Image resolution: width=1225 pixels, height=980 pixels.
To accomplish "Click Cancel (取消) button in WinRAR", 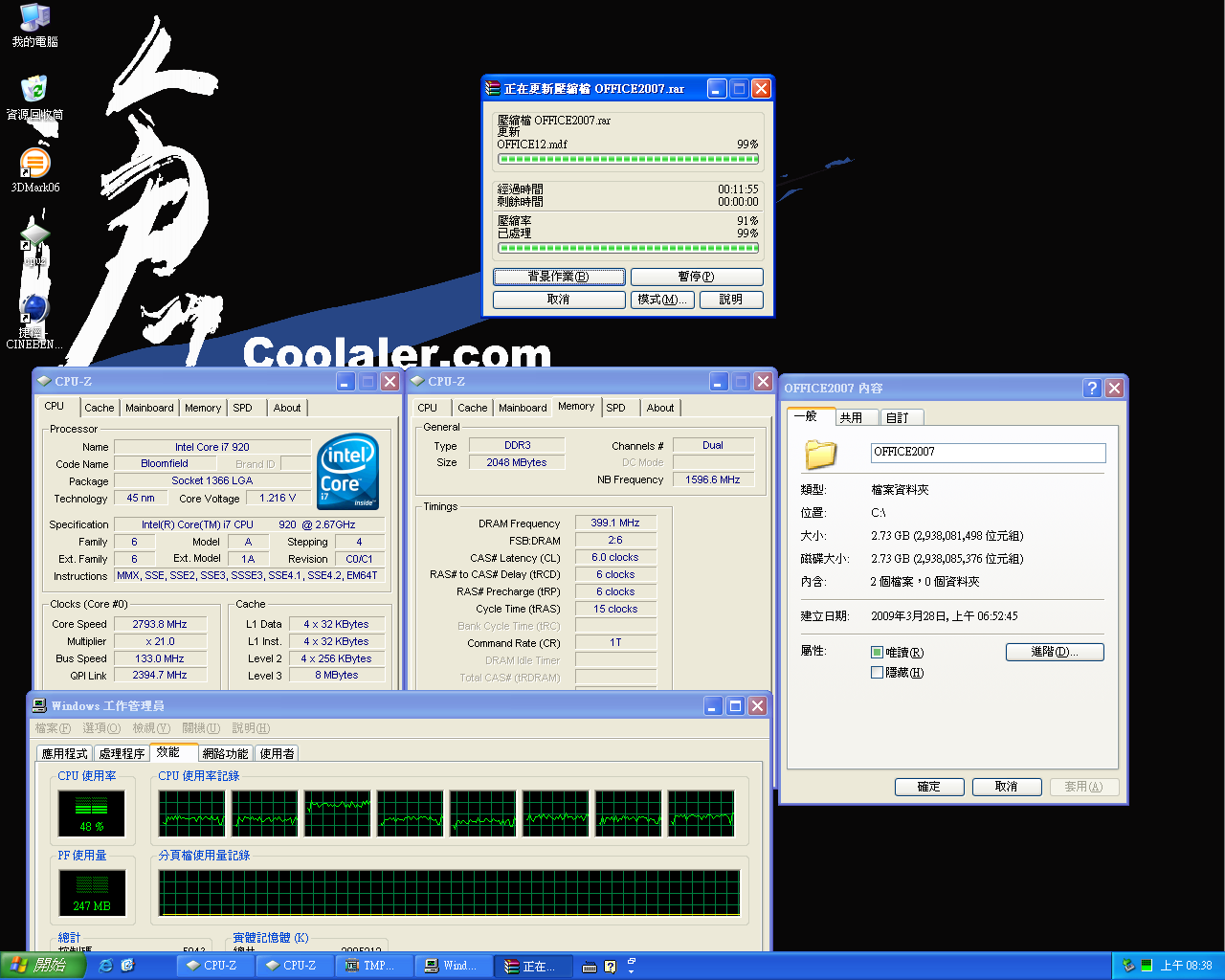I will pyautogui.click(x=559, y=300).
